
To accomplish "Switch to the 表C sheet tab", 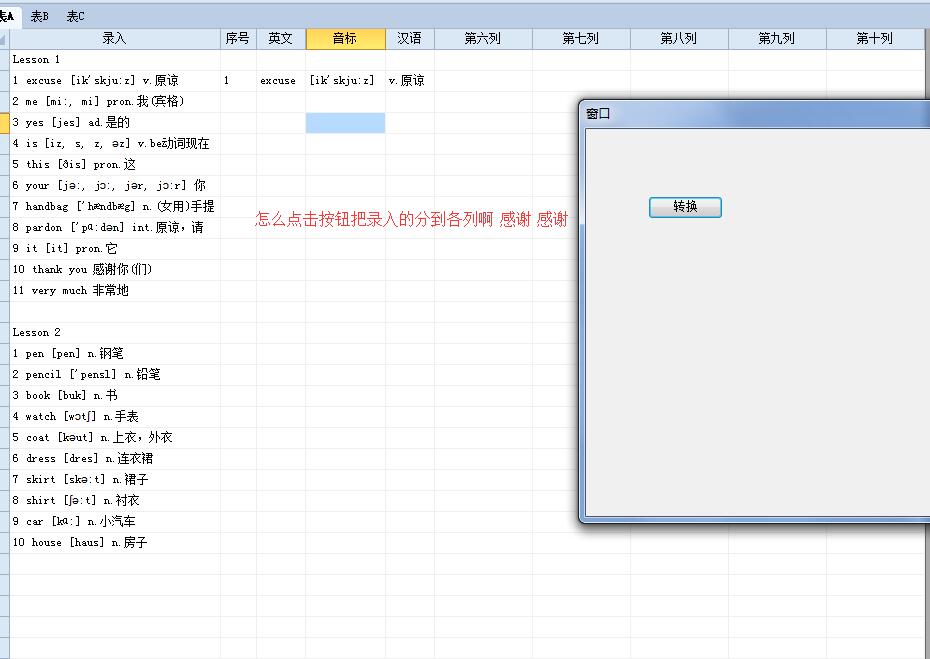I will [75, 16].
